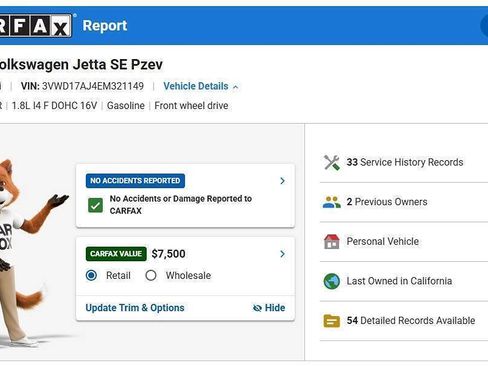Open Update Trim & Options link
Viewport: 488px width, 366px height.
pyautogui.click(x=135, y=308)
